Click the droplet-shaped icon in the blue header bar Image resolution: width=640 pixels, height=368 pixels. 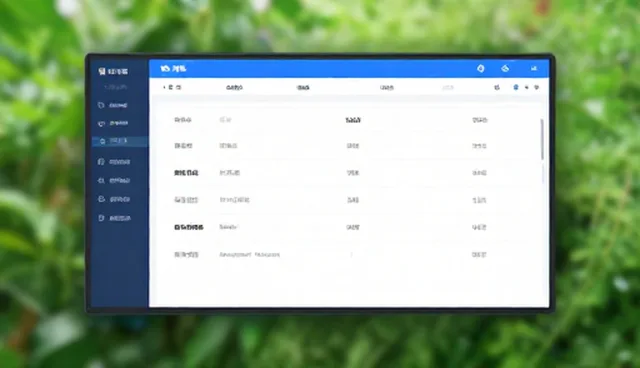tap(481, 69)
